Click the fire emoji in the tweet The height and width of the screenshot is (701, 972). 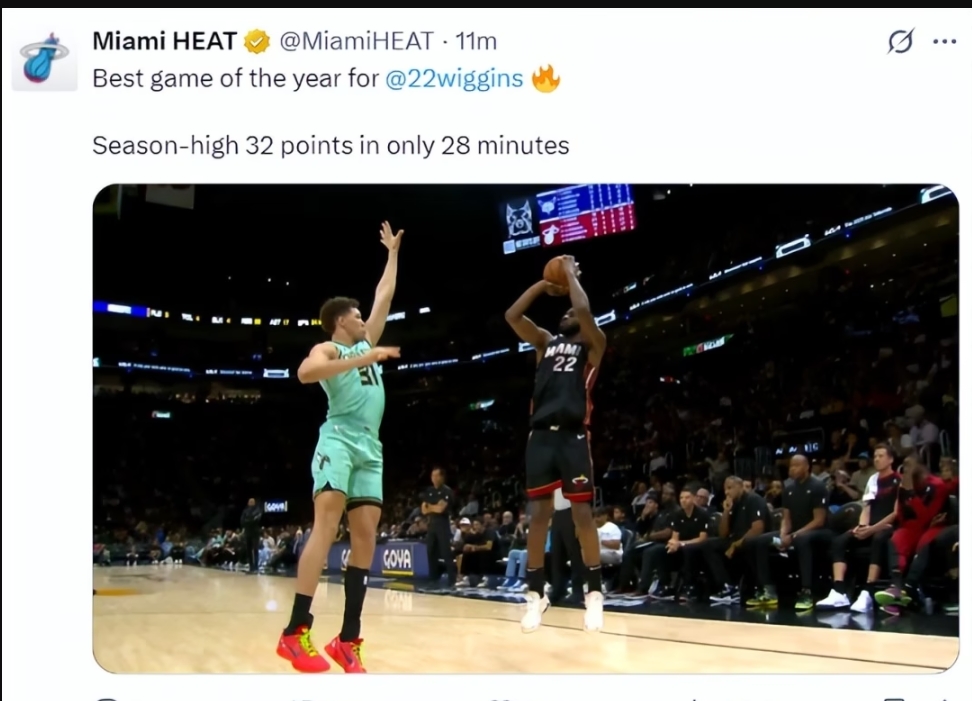coord(546,79)
